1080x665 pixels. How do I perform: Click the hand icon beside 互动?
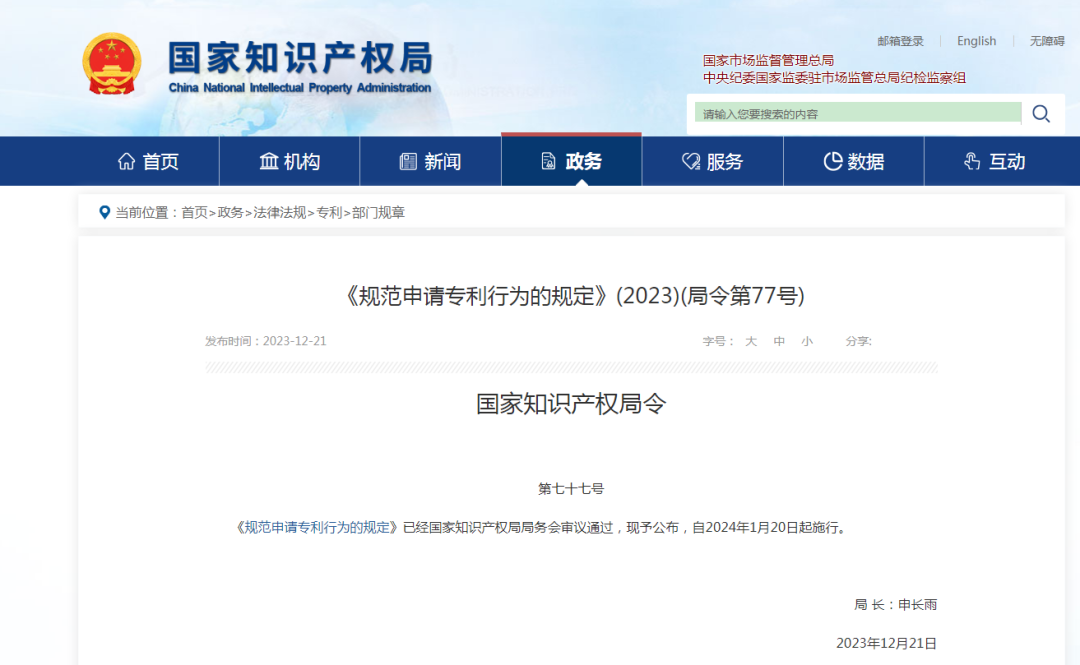click(x=969, y=160)
